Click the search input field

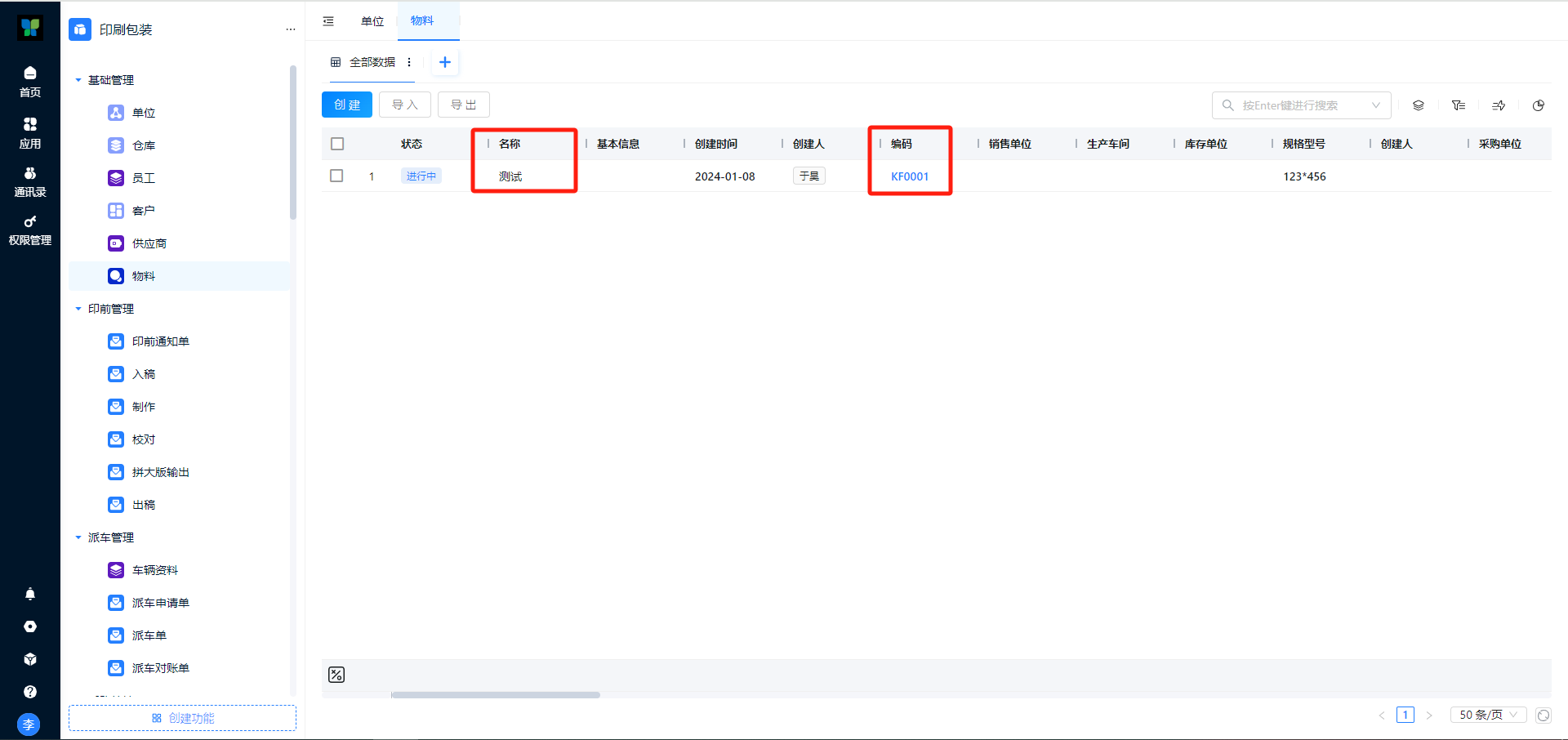click(1298, 105)
